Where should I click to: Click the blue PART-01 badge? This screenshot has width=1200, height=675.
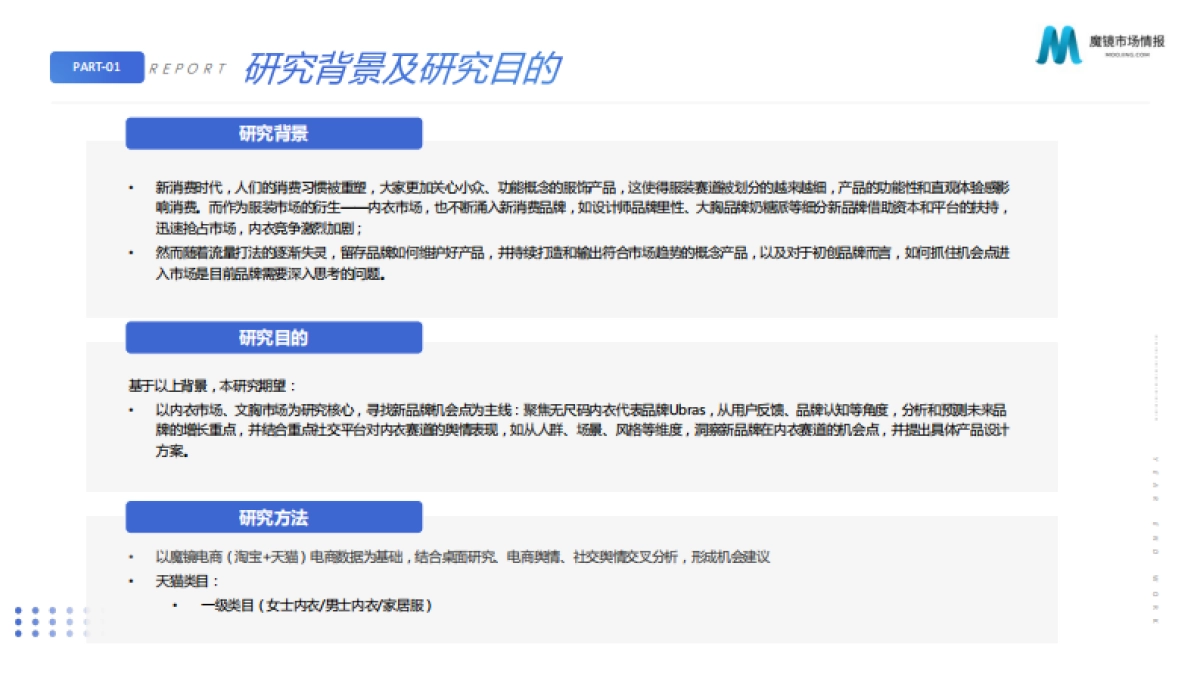click(x=97, y=67)
